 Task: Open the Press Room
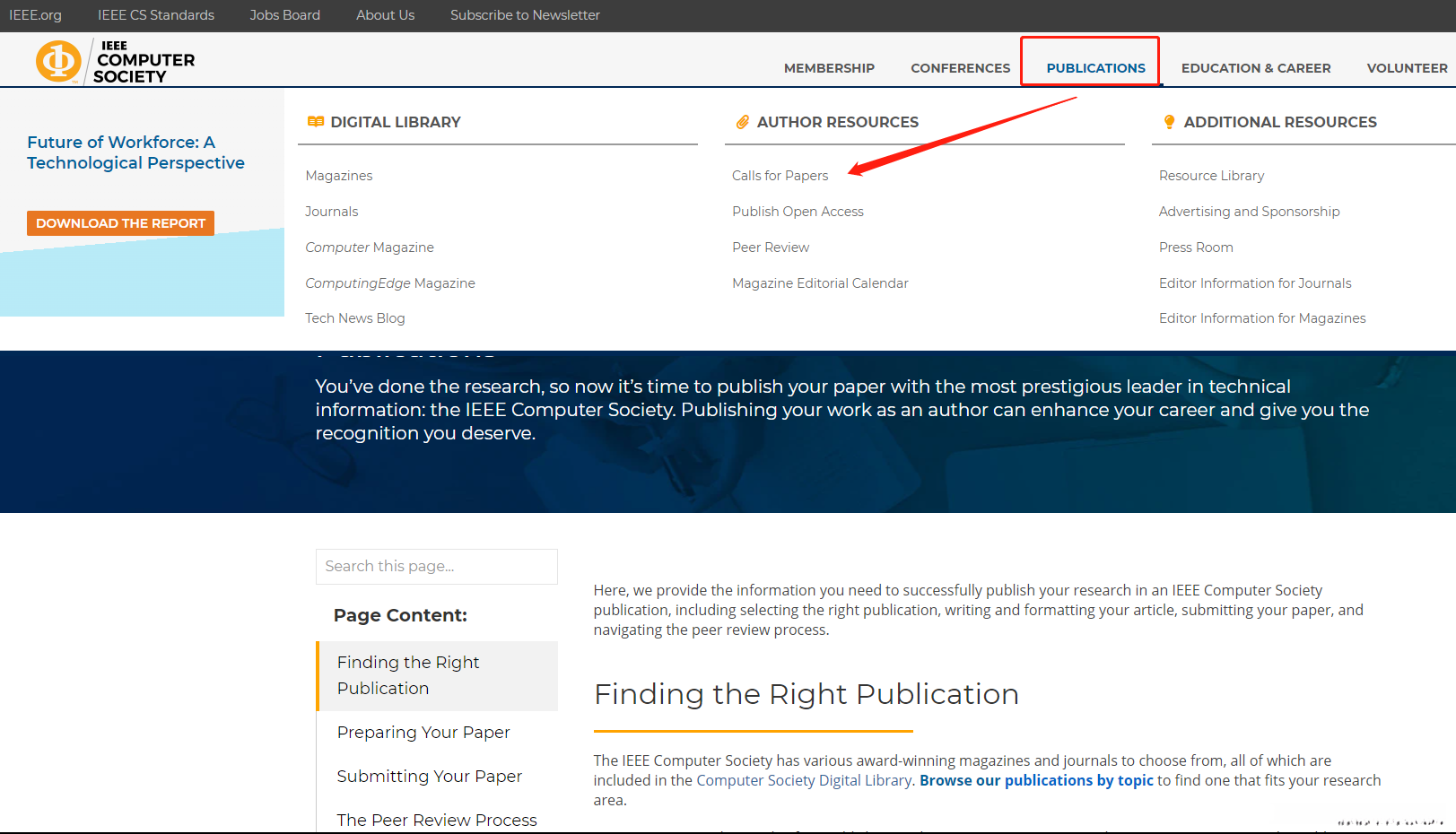[x=1196, y=248]
